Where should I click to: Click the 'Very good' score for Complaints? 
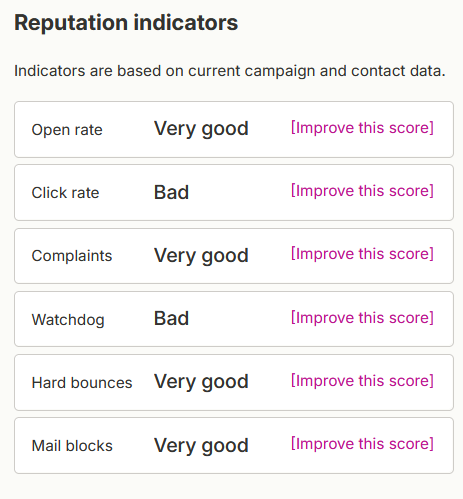[x=201, y=256]
